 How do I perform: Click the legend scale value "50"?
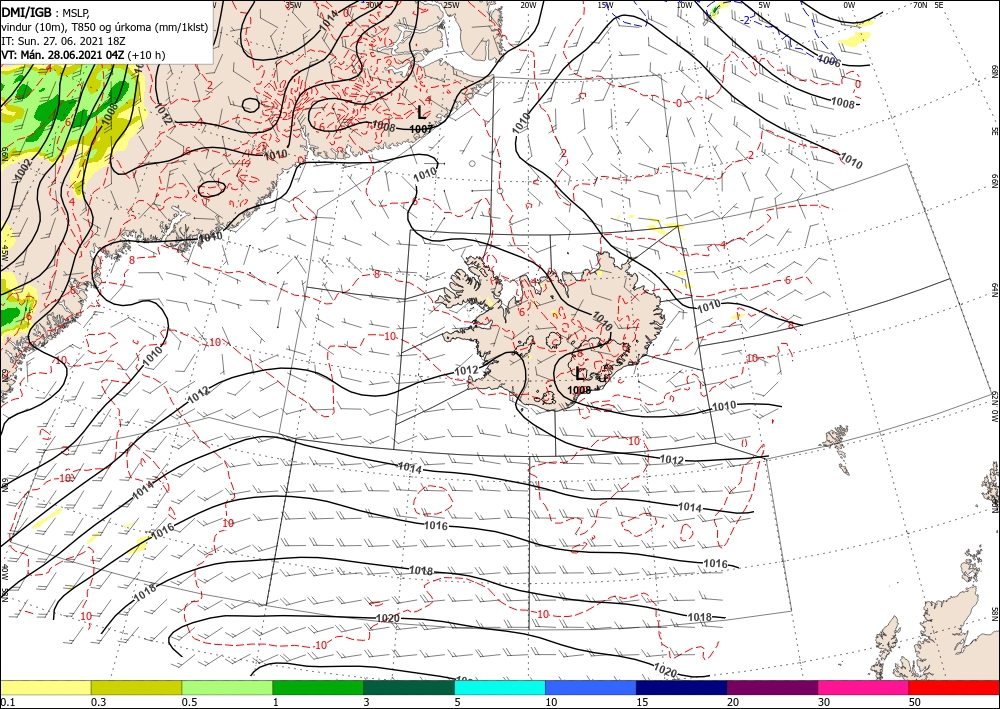915,702
